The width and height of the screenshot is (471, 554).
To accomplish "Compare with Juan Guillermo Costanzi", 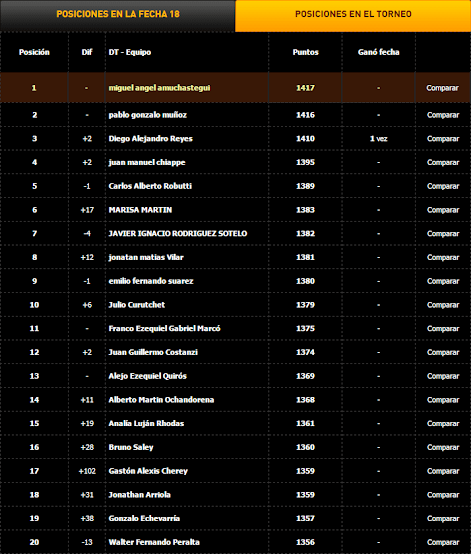I will pos(443,352).
